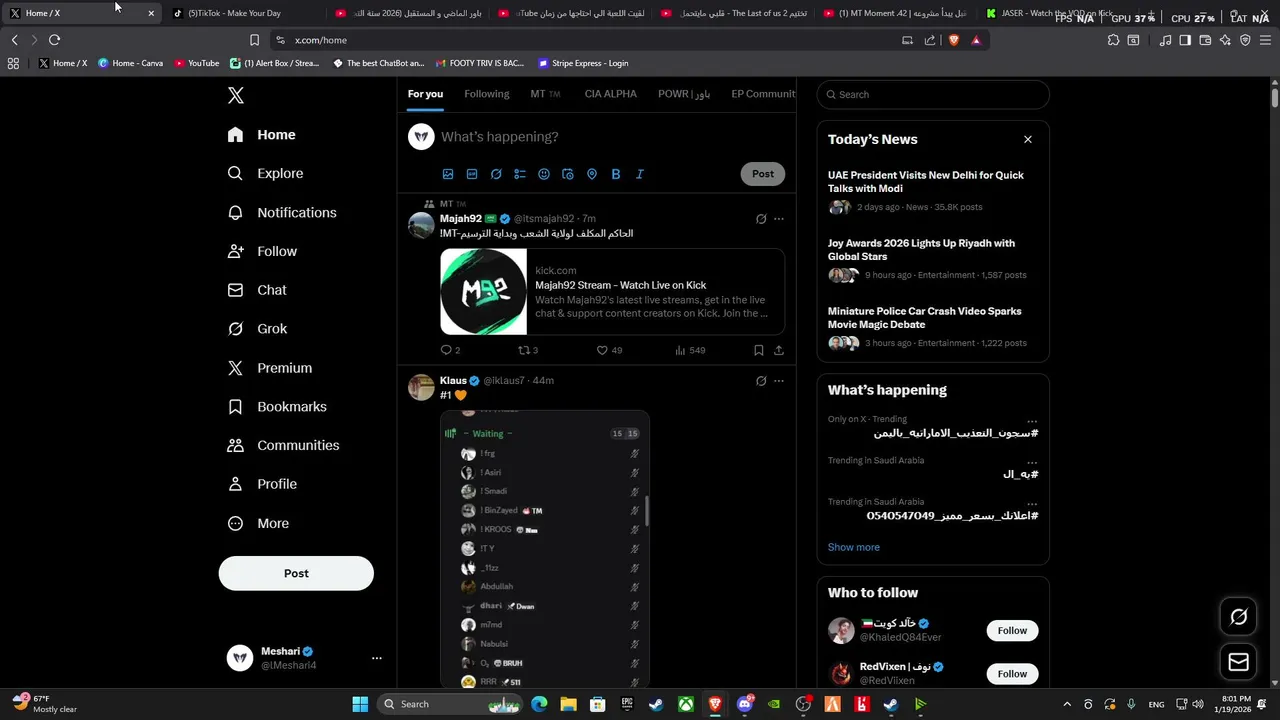This screenshot has height=720, width=1280.
Task: Click the page vertical scrollbar
Action: (x=1275, y=99)
